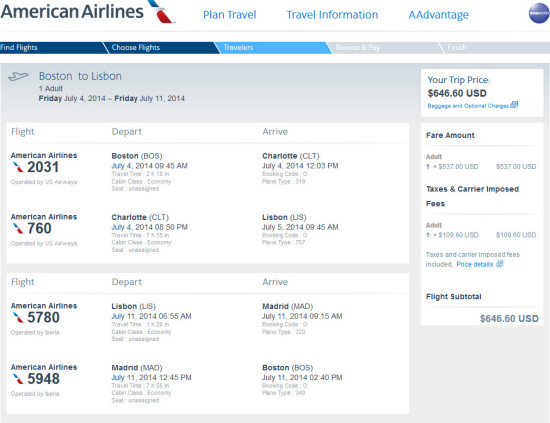
Task: Click the AA tail icon next to flight 760
Action: [18, 229]
